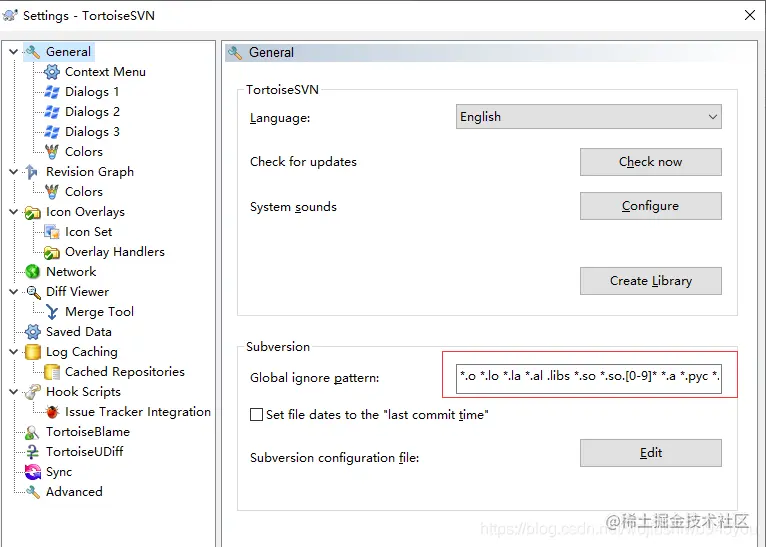Select the Cached Repositories tree label
Image resolution: width=766 pixels, height=547 pixels.
coord(125,372)
